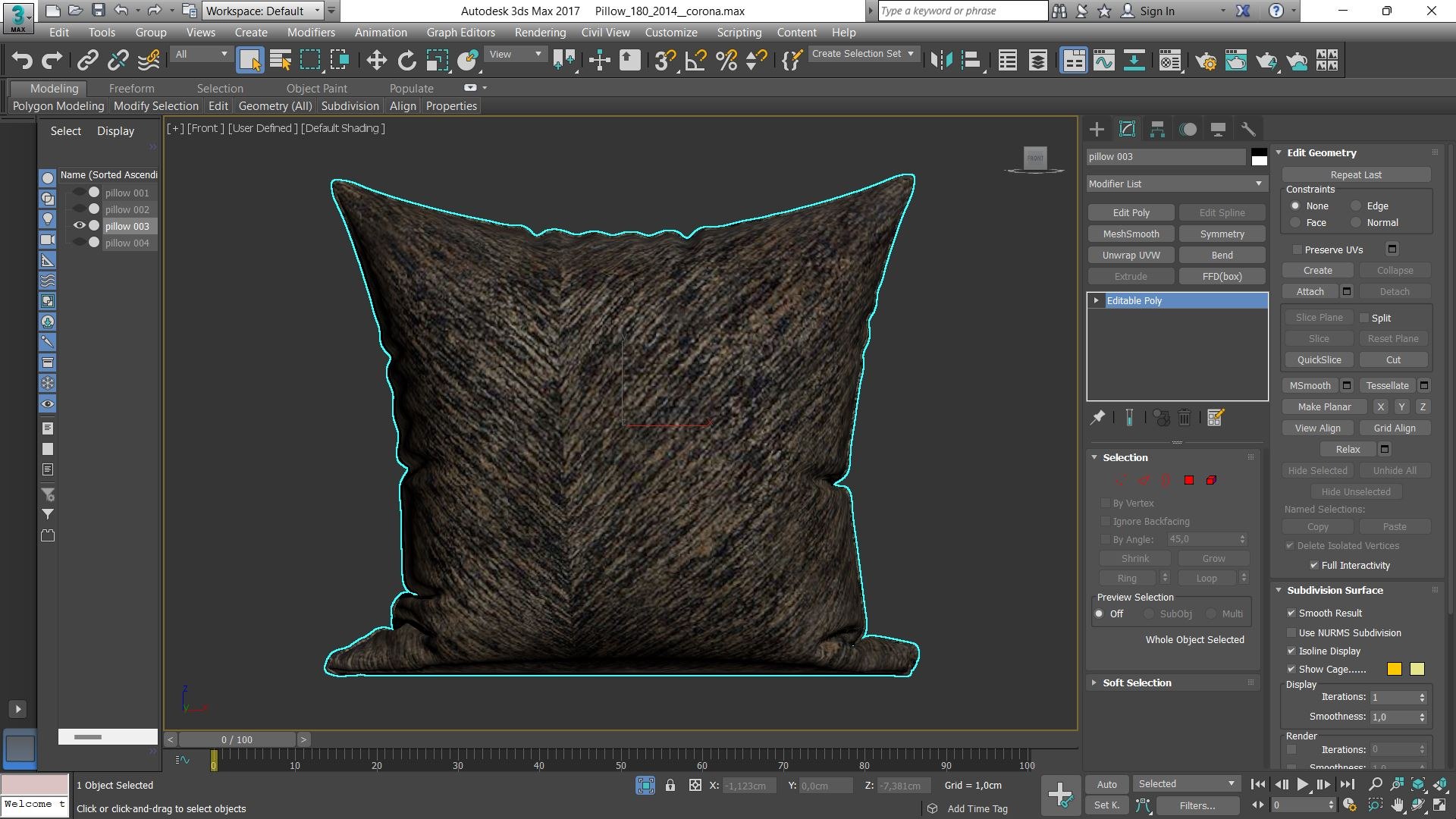The height and width of the screenshot is (819, 1456).
Task: Uncheck the Isoline Display checkbox
Action: 1291,651
